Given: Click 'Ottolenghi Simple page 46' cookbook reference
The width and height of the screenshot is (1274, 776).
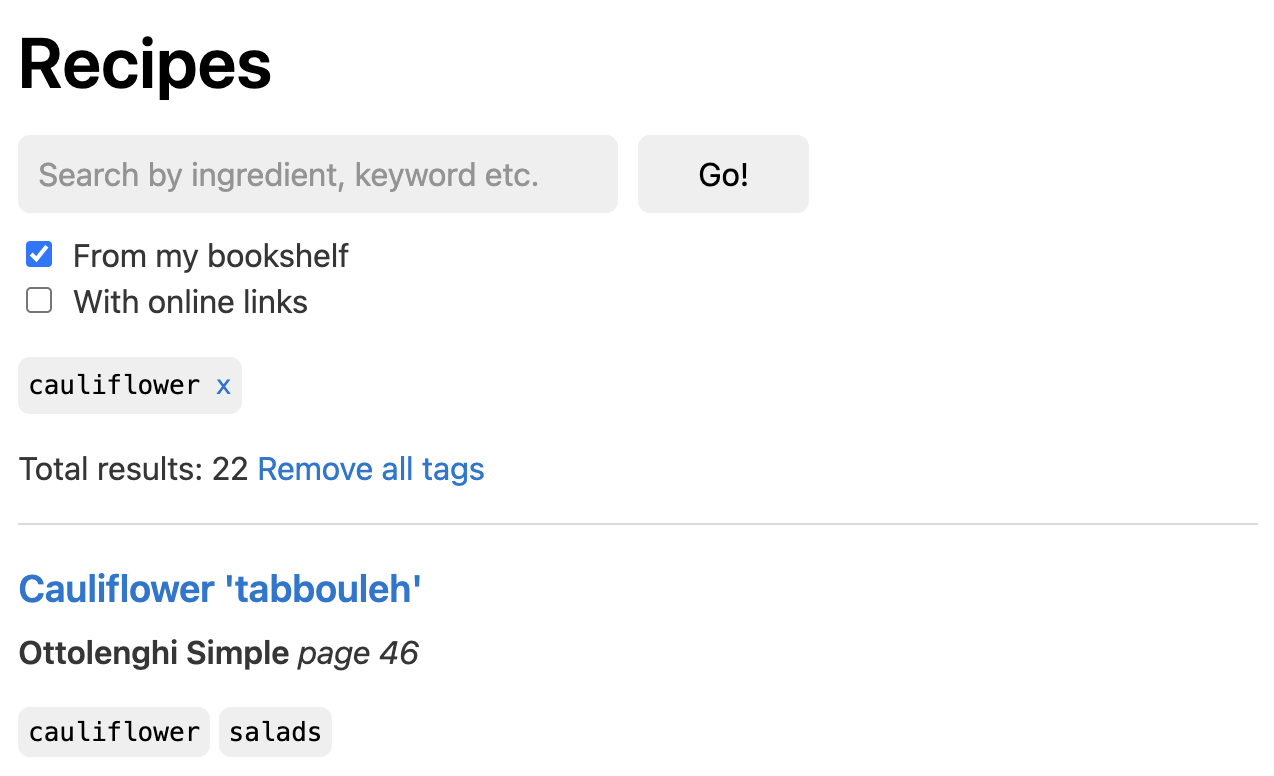Looking at the screenshot, I should (x=218, y=652).
